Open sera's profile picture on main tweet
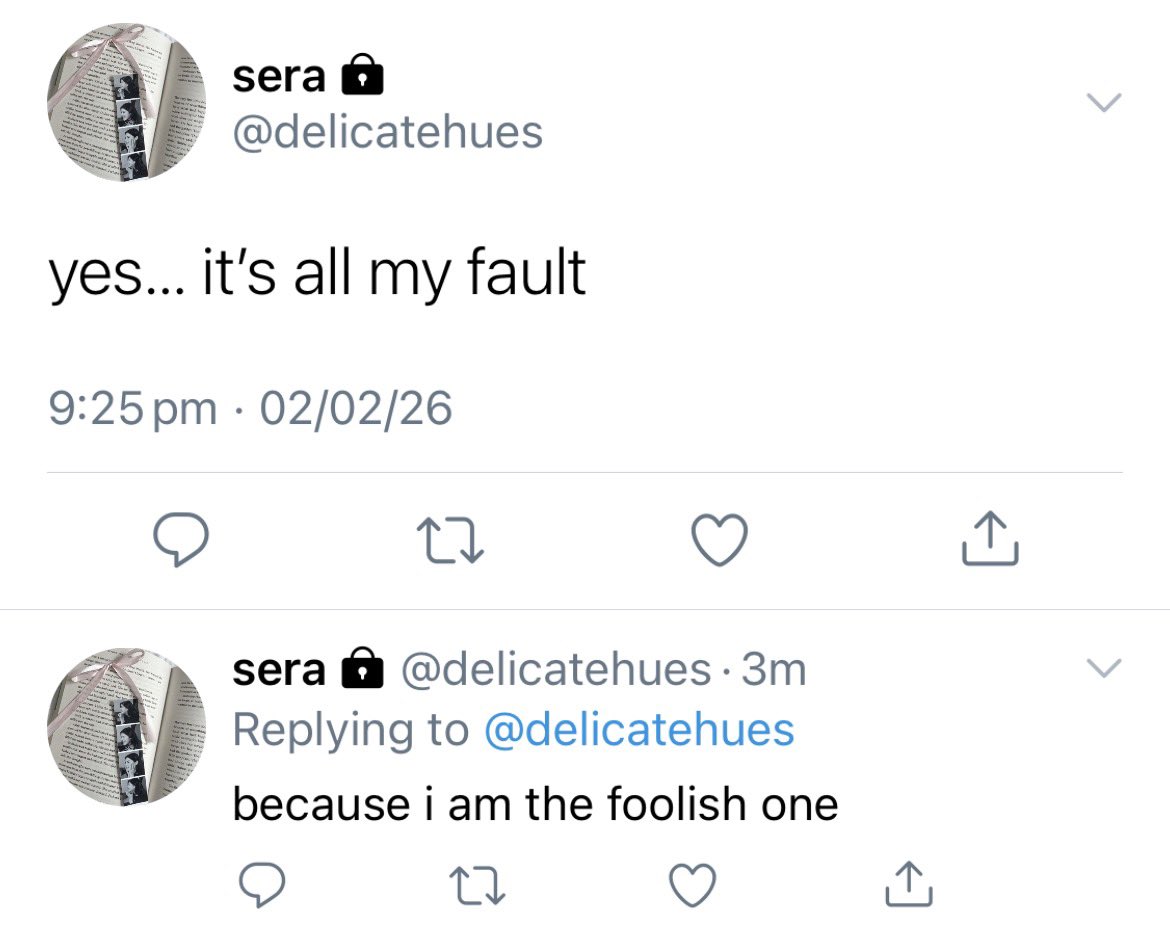Screen dimensions: 1170x932 coord(126,102)
